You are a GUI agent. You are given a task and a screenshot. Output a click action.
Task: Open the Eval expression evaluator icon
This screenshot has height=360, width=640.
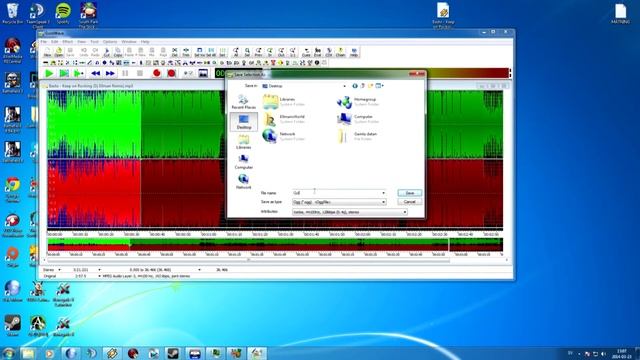[318, 52]
